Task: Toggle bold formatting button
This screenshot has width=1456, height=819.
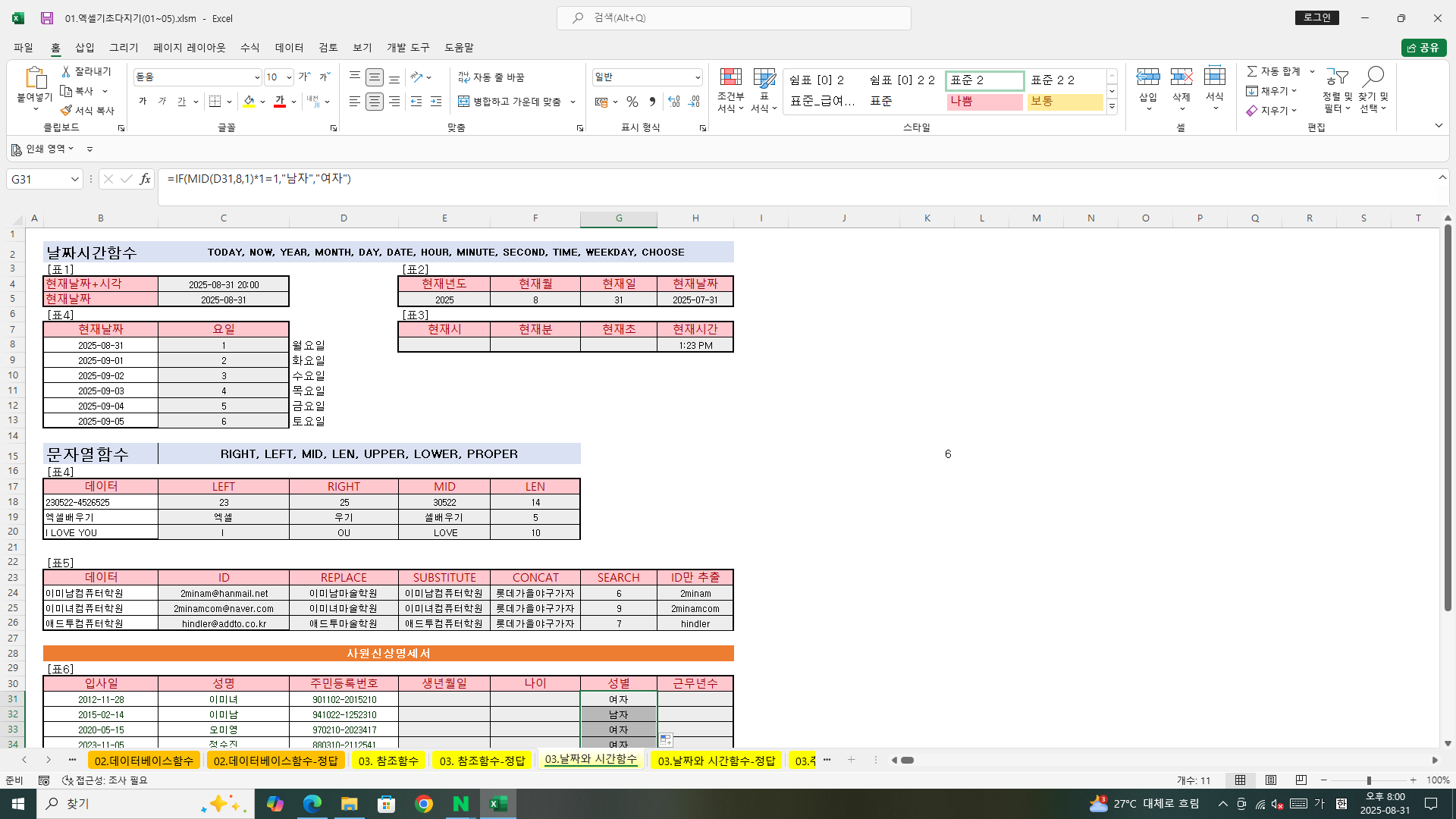Action: 143,102
